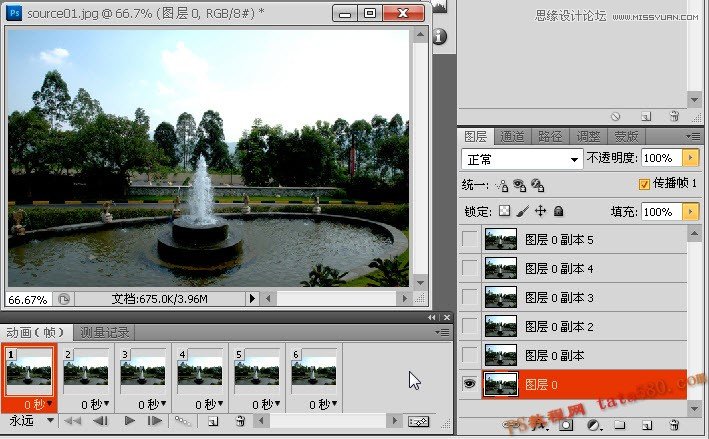Hide layer 图层 0 with eye icon
Screen dimensions: 709x439
pos(470,383)
